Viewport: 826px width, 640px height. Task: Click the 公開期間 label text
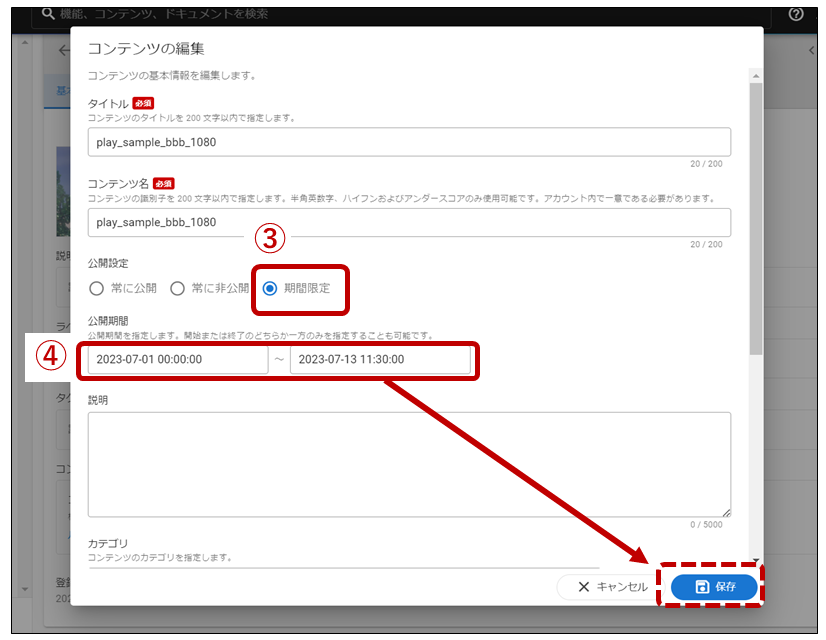coord(108,321)
